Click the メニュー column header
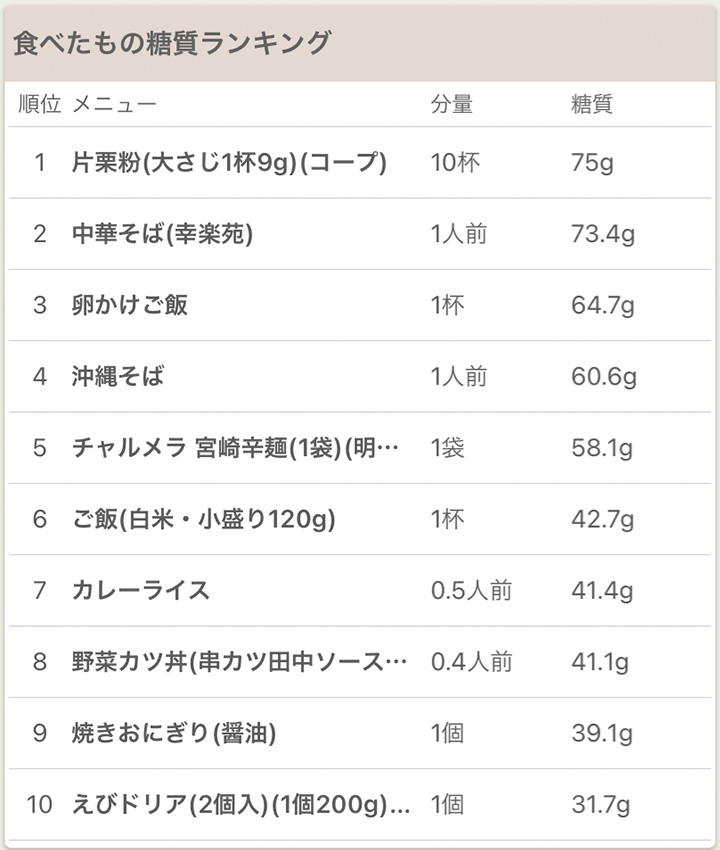Viewport: 720px width, 850px height. (114, 104)
